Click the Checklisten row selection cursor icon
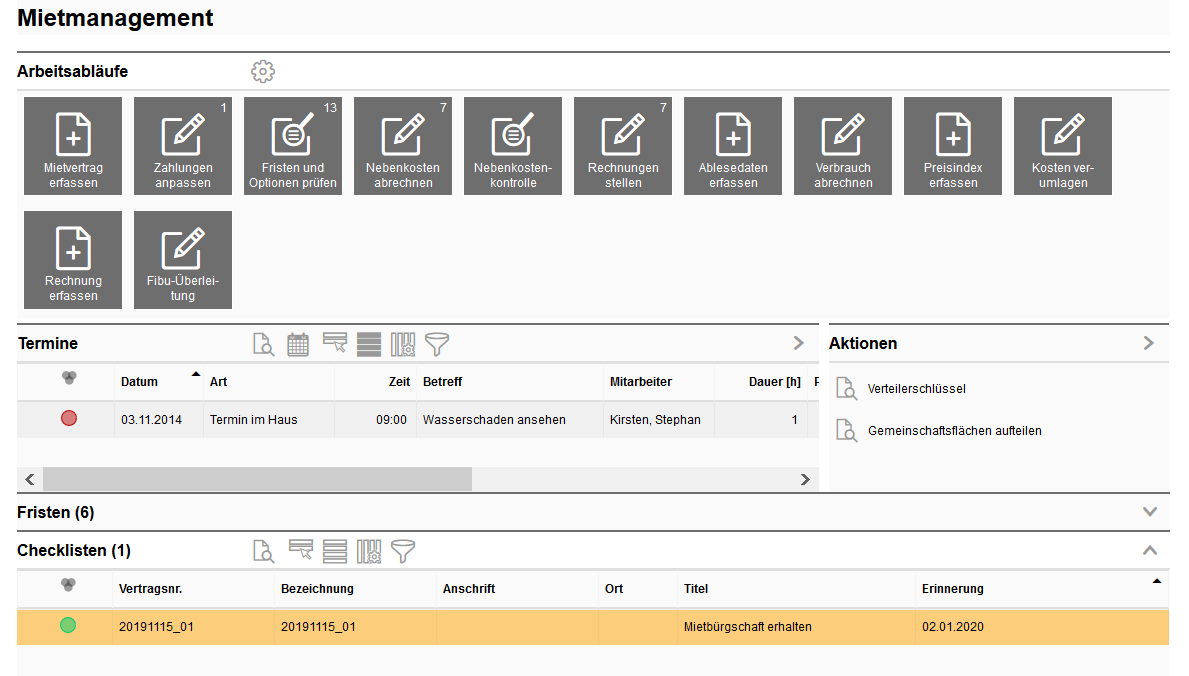 (301, 550)
